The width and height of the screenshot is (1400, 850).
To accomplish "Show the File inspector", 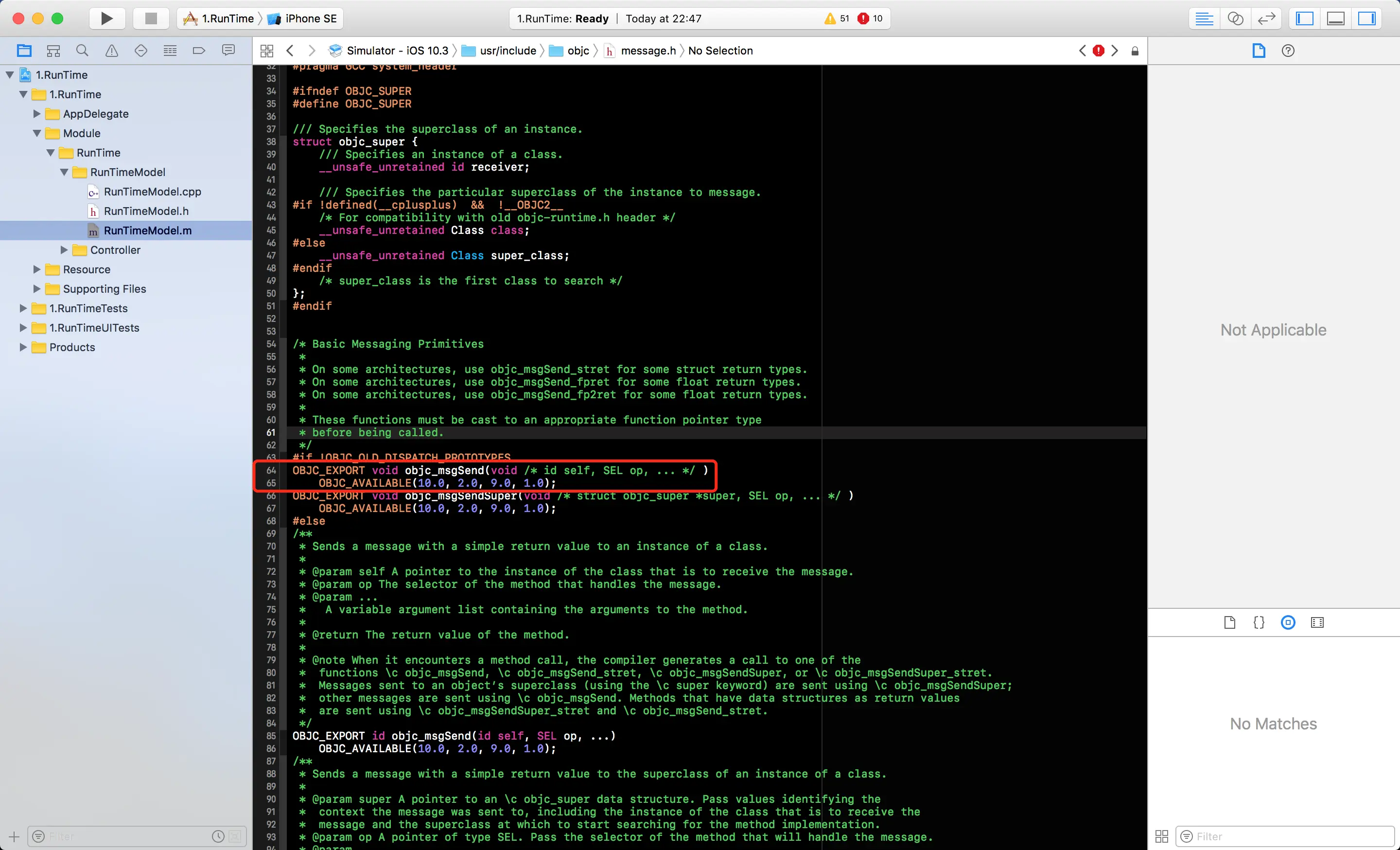I will pyautogui.click(x=1259, y=51).
